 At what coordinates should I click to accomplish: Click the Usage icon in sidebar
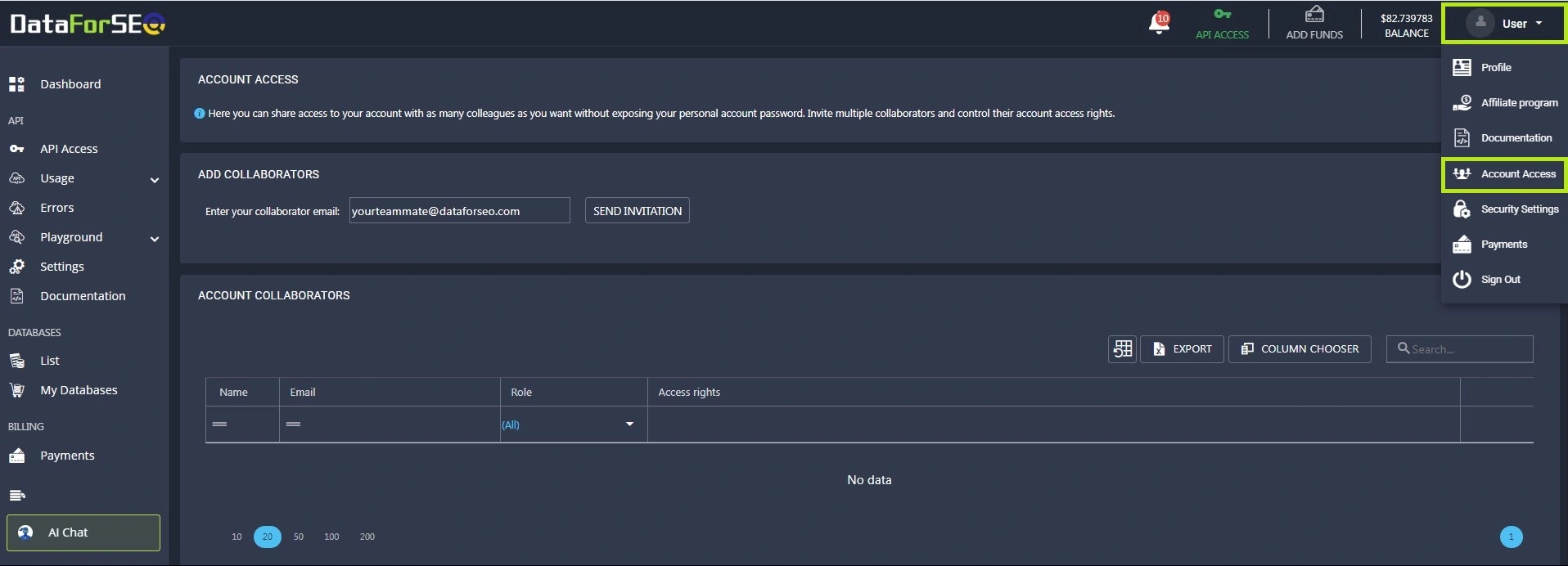(16, 178)
